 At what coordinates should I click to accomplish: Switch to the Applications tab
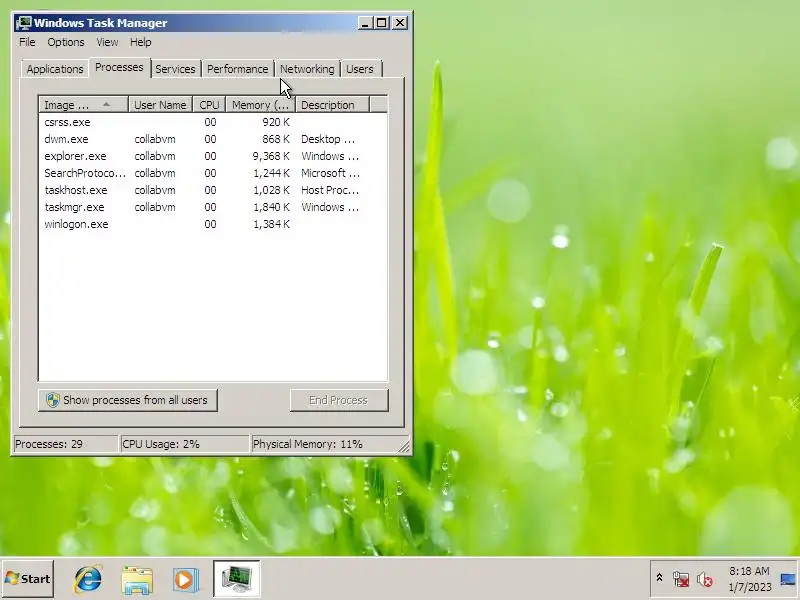click(x=55, y=69)
